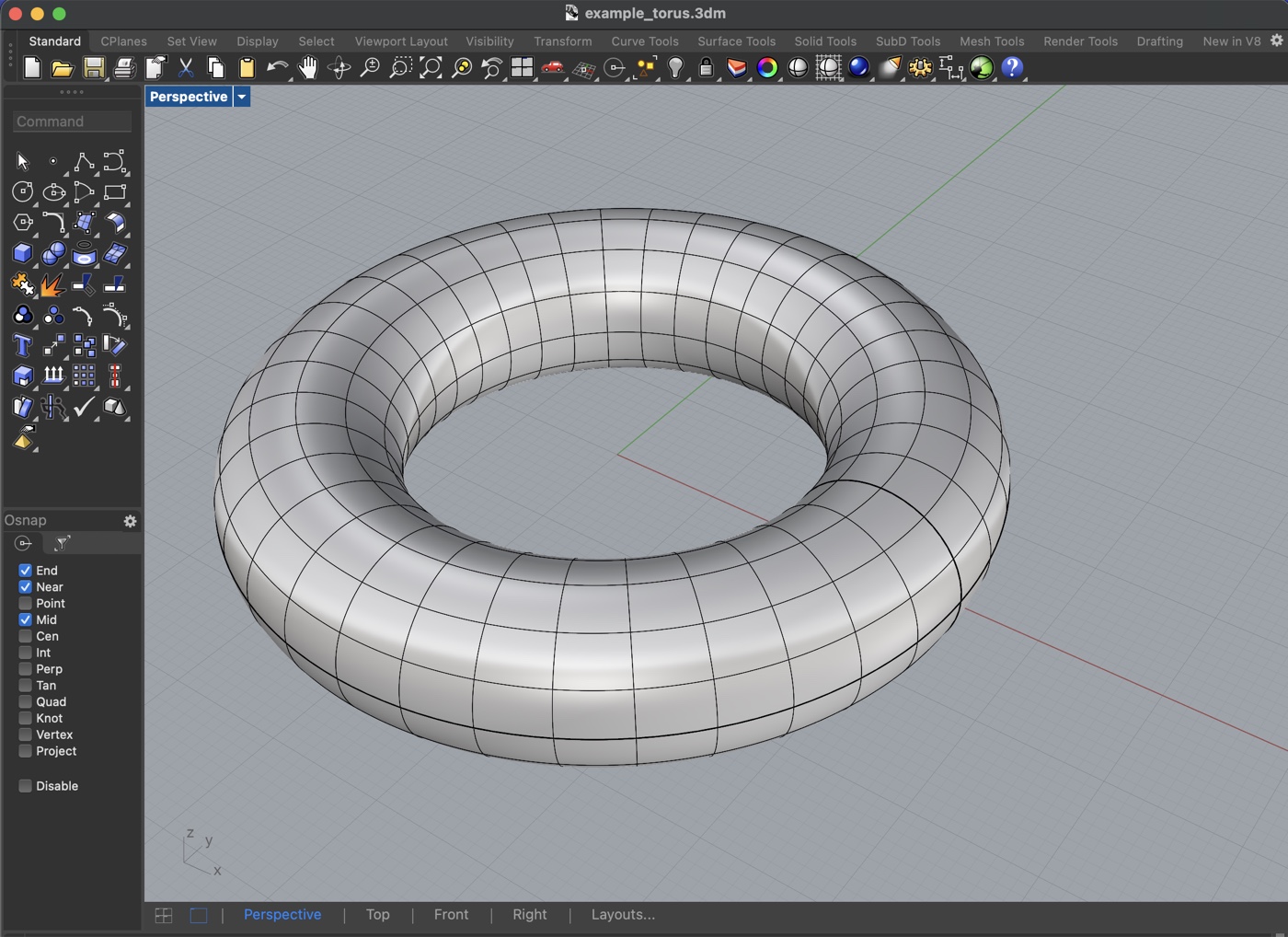
Task: Enable the Int osnap checkbox
Action: coord(25,653)
